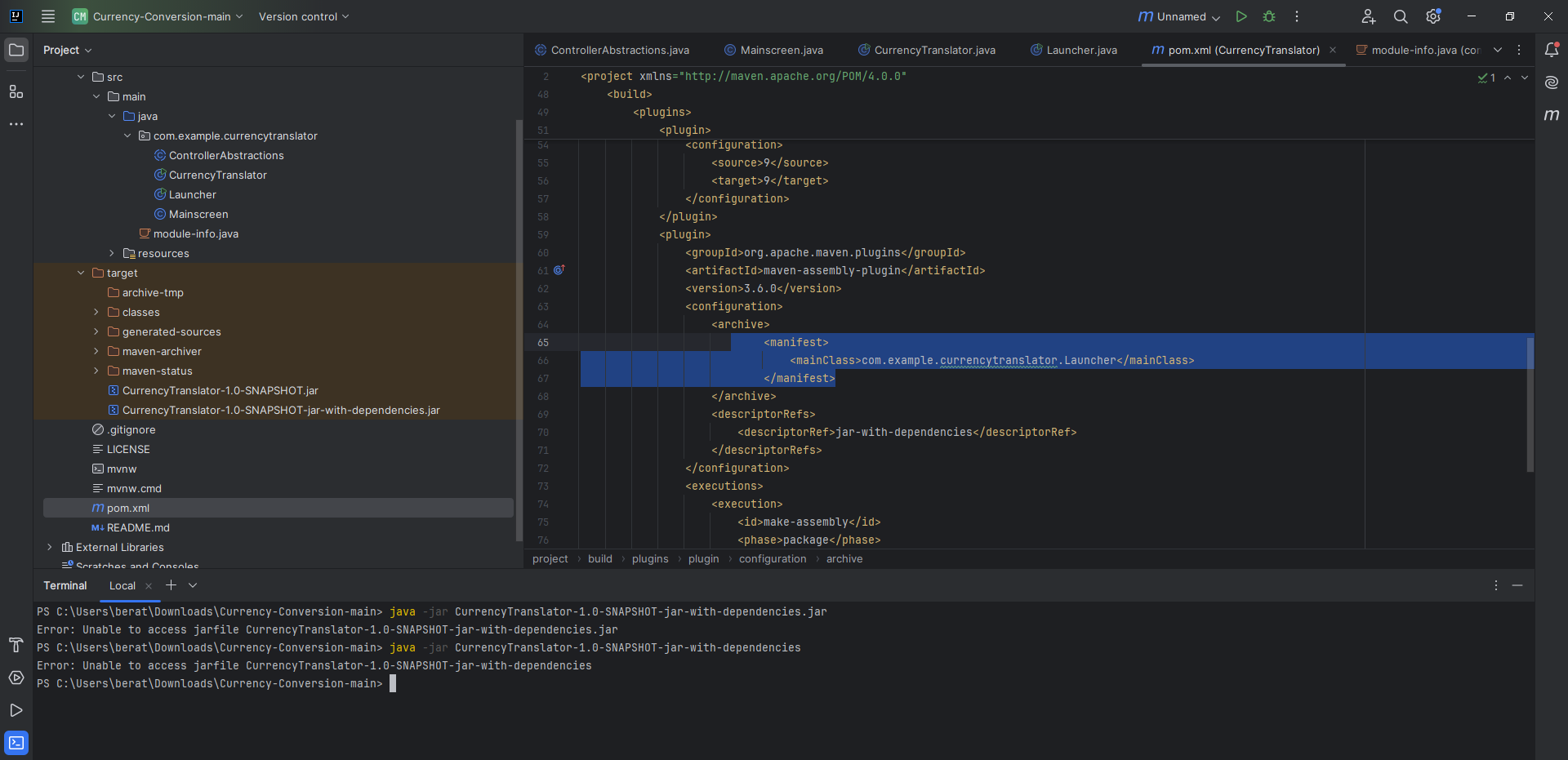
Task: Click the 'plugins' breadcrumb item
Action: click(649, 559)
